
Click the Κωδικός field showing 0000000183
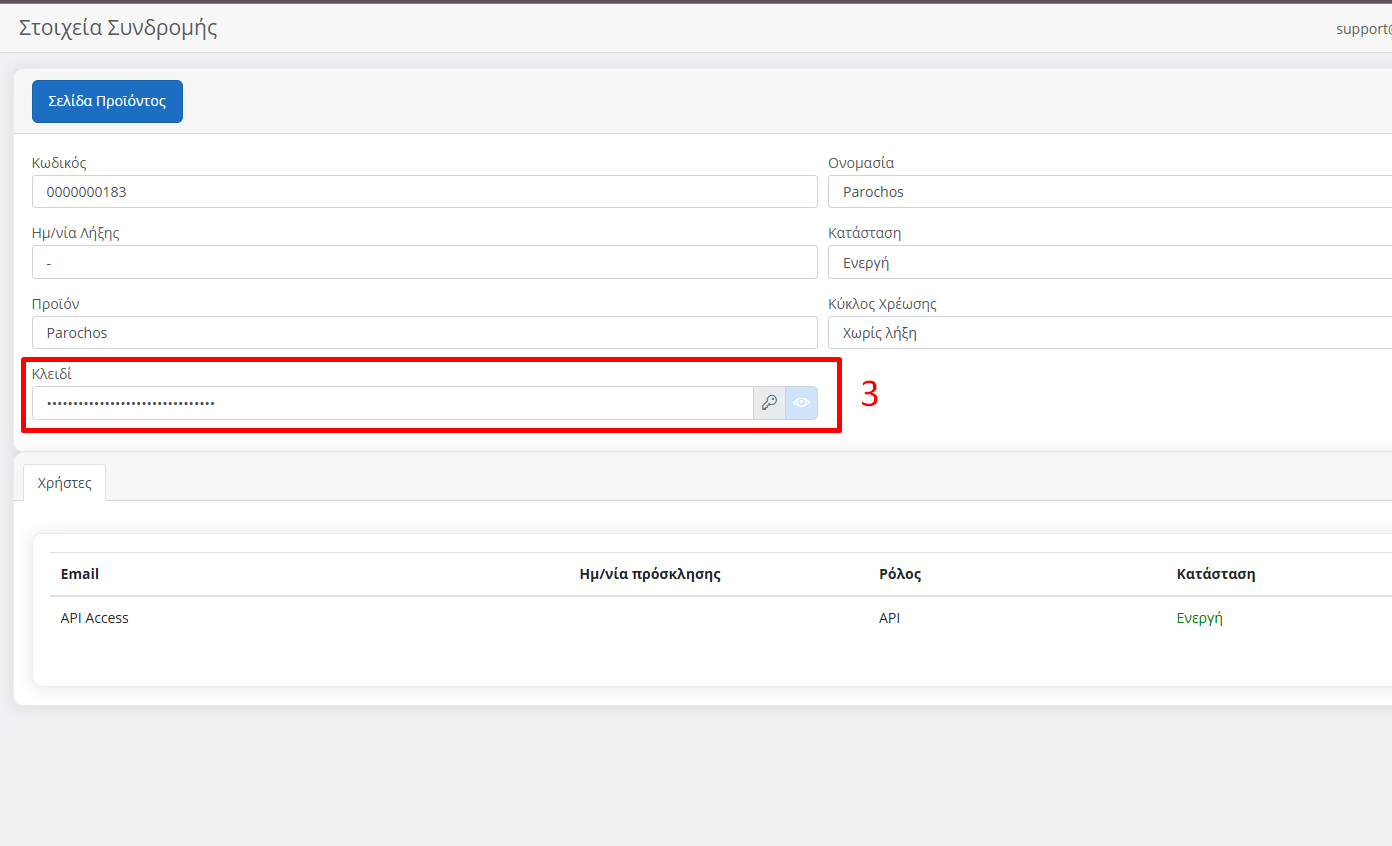425,192
